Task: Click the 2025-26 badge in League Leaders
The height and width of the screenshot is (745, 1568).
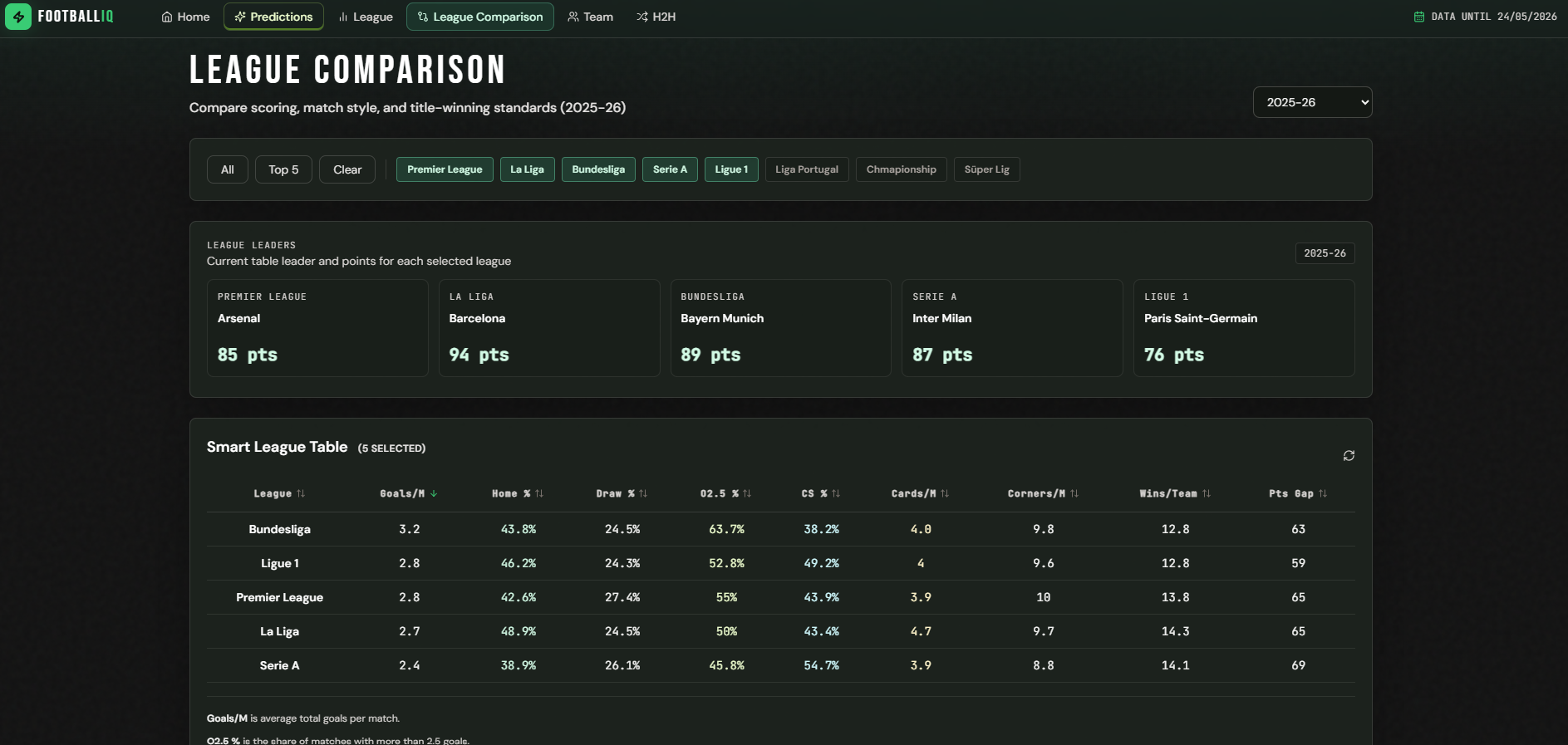Action: [1325, 253]
